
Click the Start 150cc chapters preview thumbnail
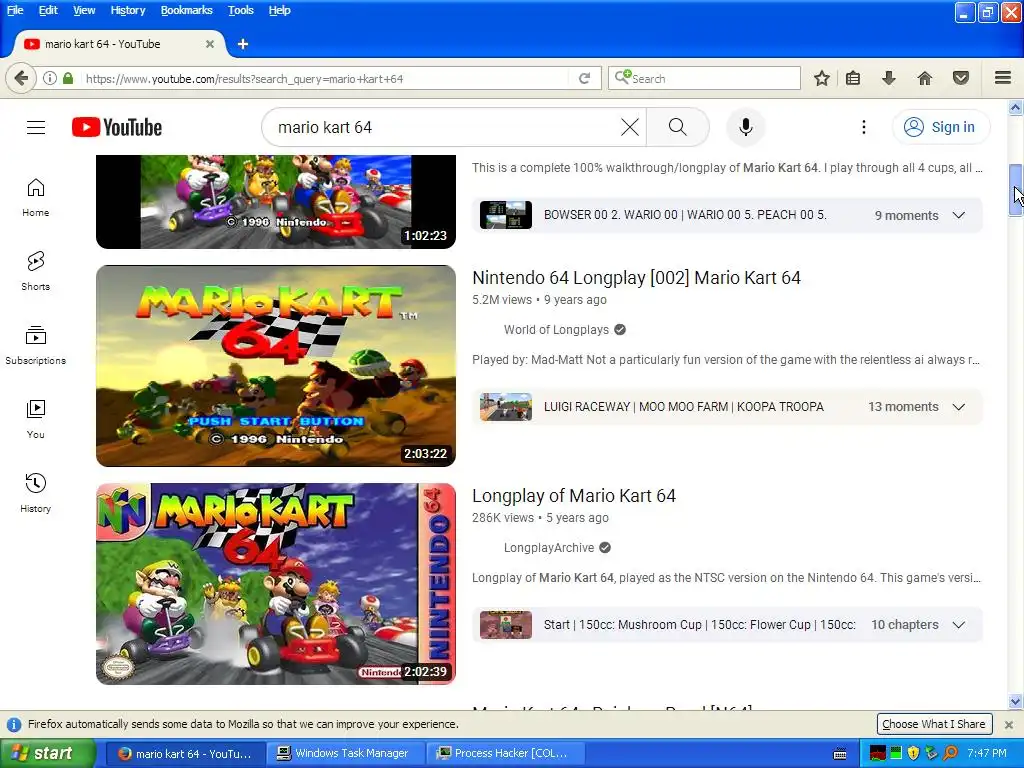point(505,625)
